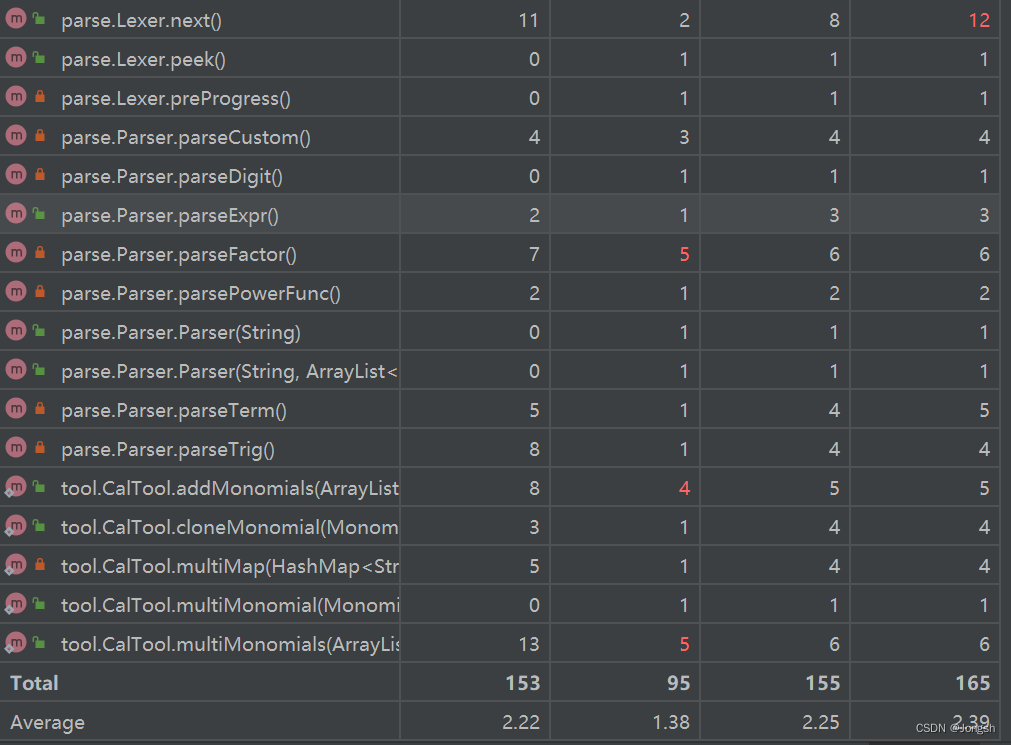This screenshot has height=745, width=1011.
Task: Click the method icon beside parse.Parser.parseTerm()
Action: click(x=15, y=409)
